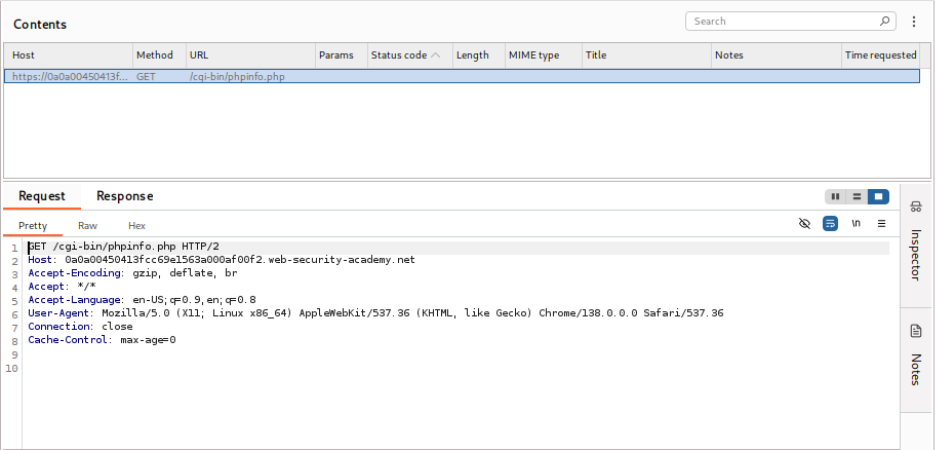Switch to the Raw view tab
This screenshot has height=450, width=936.
(88, 226)
